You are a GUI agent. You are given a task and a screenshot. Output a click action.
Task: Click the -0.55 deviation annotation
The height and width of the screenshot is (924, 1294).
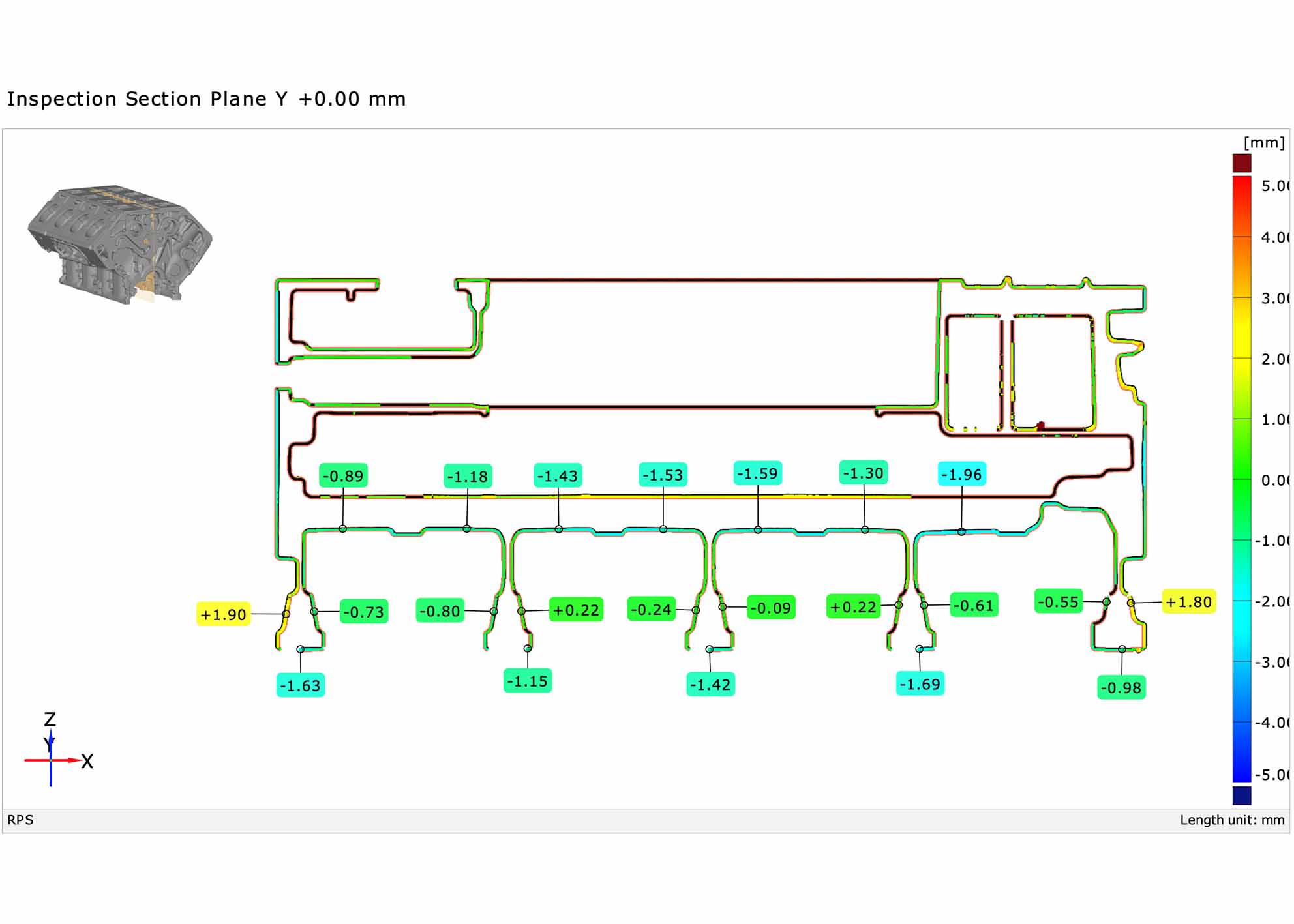pyautogui.click(x=1059, y=601)
